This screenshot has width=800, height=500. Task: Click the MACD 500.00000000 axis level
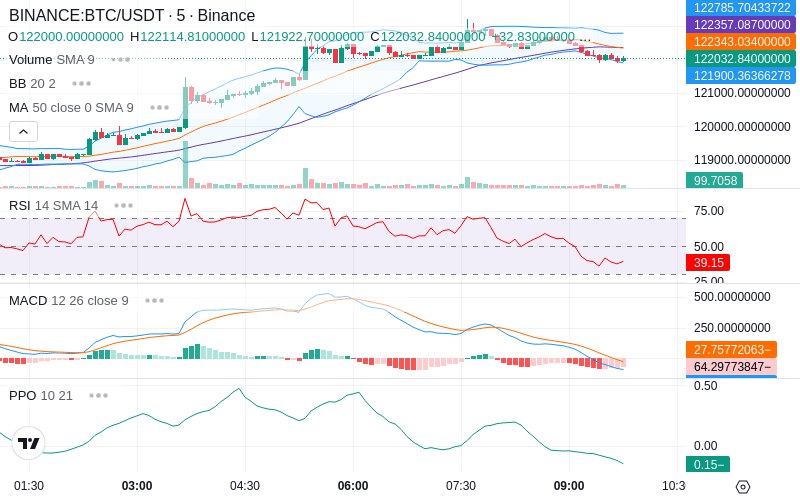click(732, 297)
